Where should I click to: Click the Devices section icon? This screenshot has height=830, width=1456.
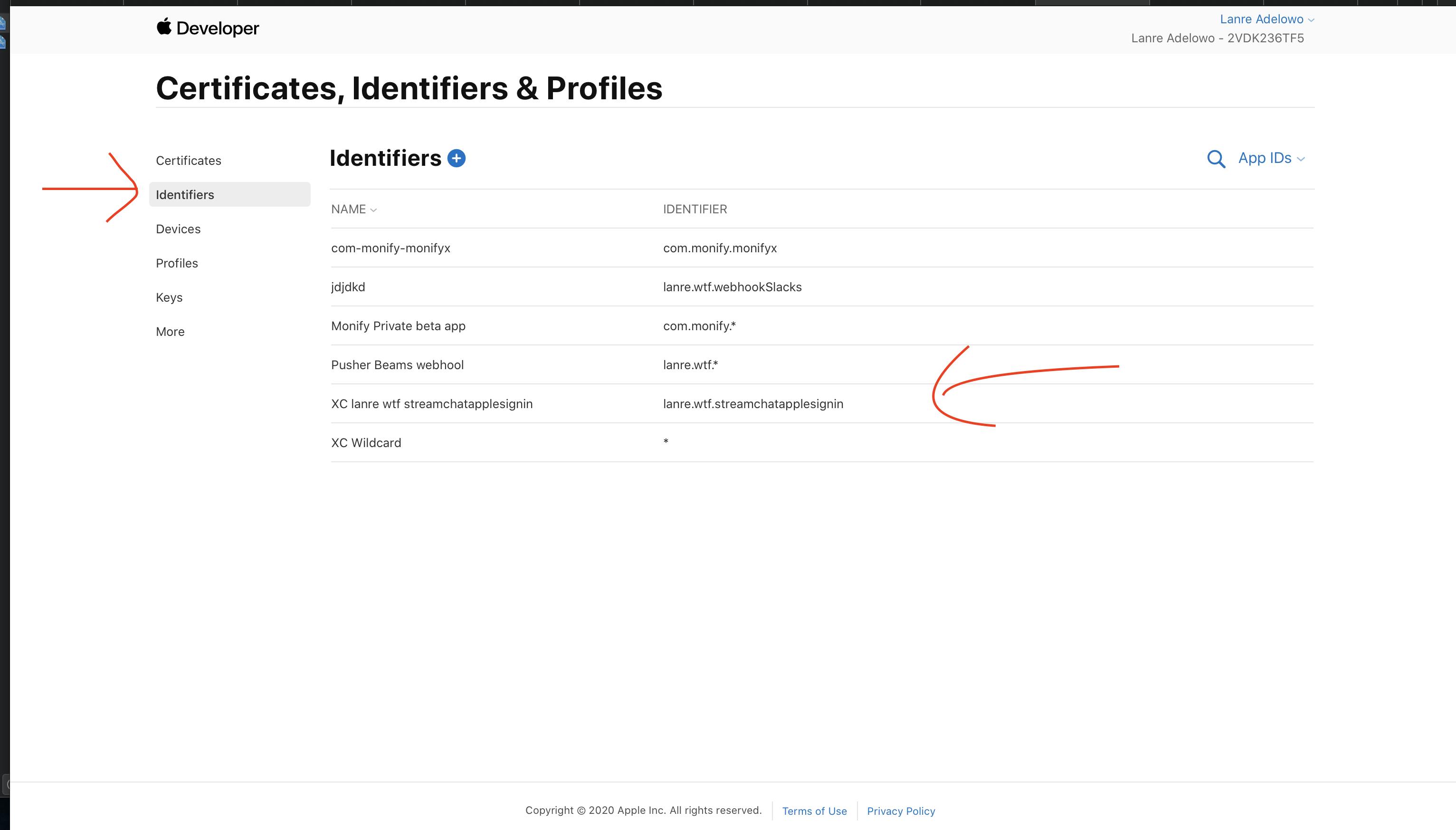[x=178, y=228]
